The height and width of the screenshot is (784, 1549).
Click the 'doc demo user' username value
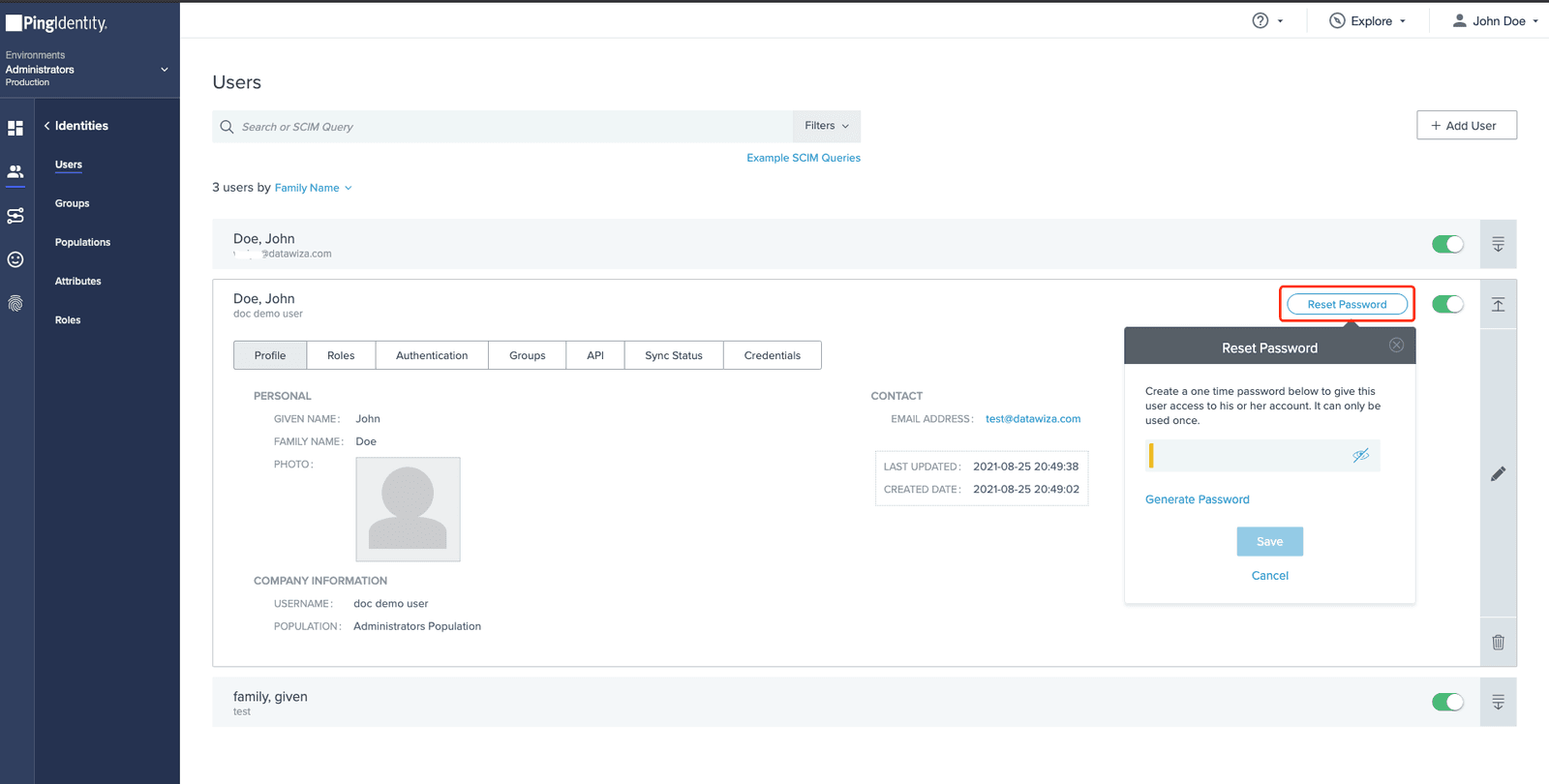(391, 603)
